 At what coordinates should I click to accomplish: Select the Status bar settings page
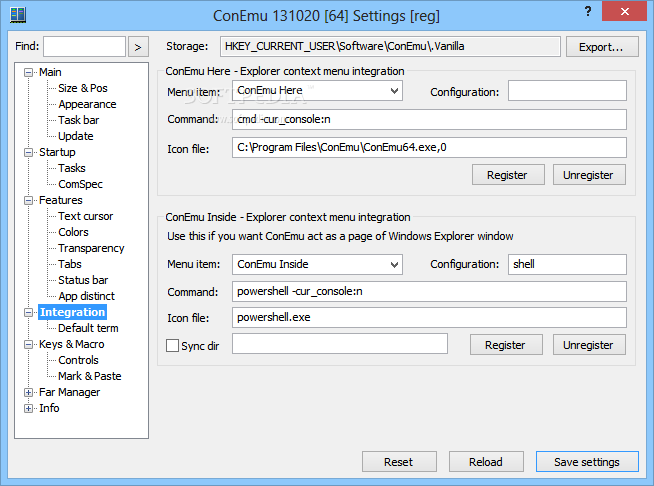pyautogui.click(x=83, y=280)
